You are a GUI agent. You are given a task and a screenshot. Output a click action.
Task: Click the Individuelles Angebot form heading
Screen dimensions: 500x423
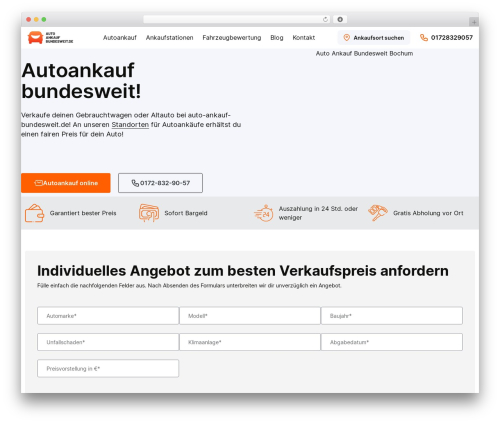click(x=243, y=271)
